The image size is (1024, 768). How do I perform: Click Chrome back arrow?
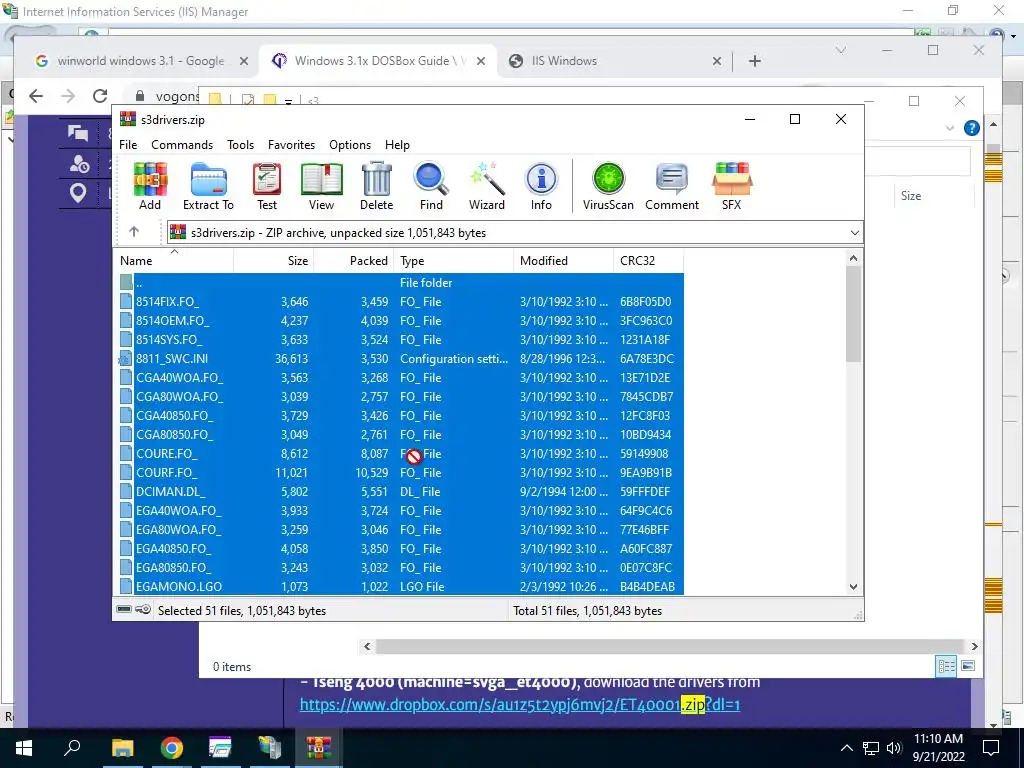pos(36,96)
